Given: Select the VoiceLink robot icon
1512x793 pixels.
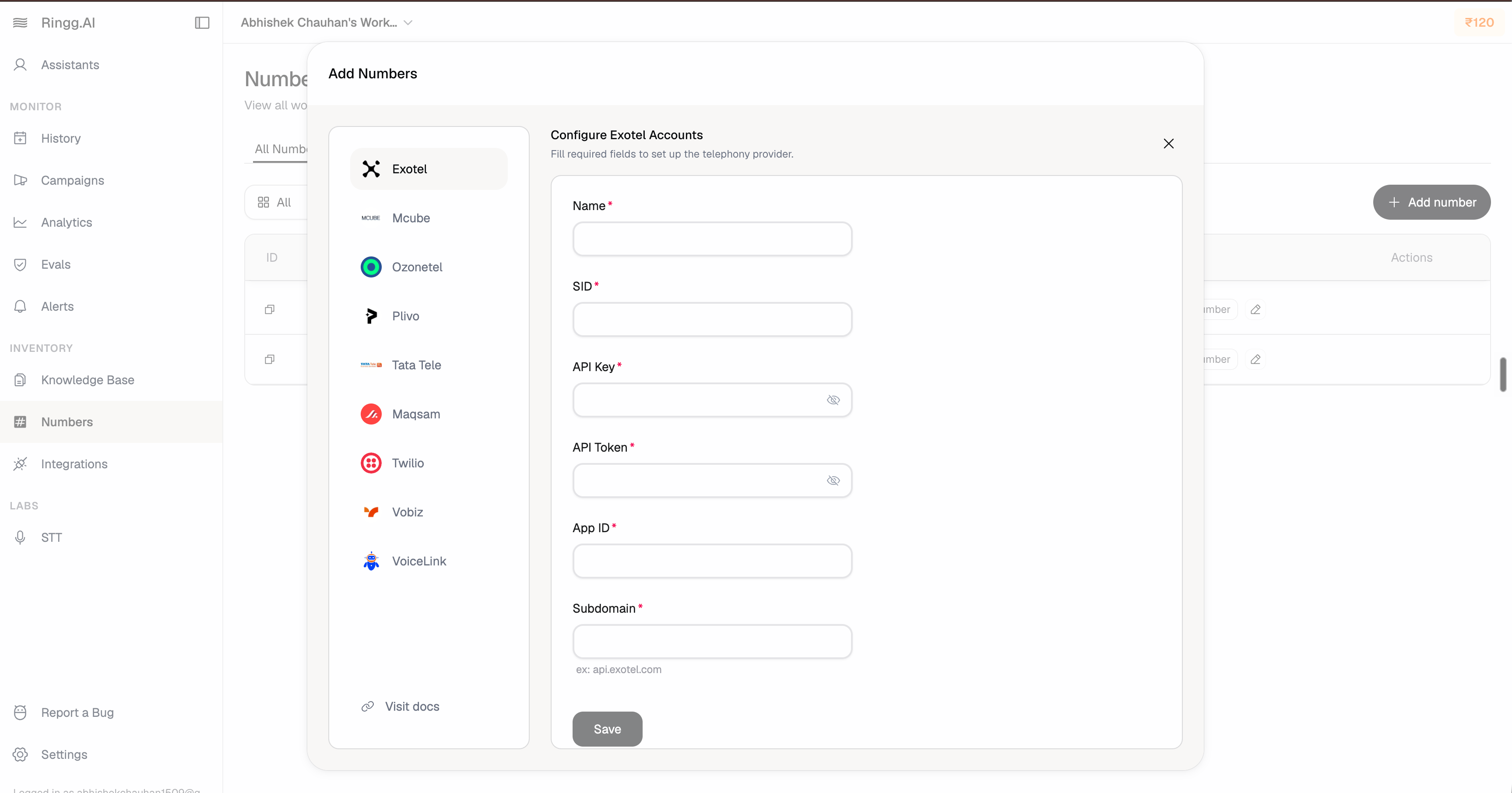Looking at the screenshot, I should click(x=370, y=561).
